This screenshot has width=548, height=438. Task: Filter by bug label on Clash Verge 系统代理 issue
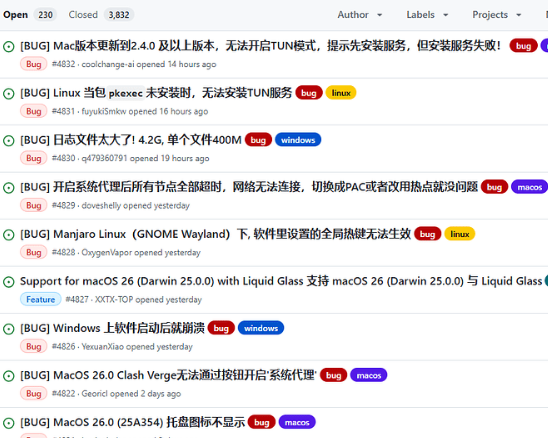pos(333,375)
